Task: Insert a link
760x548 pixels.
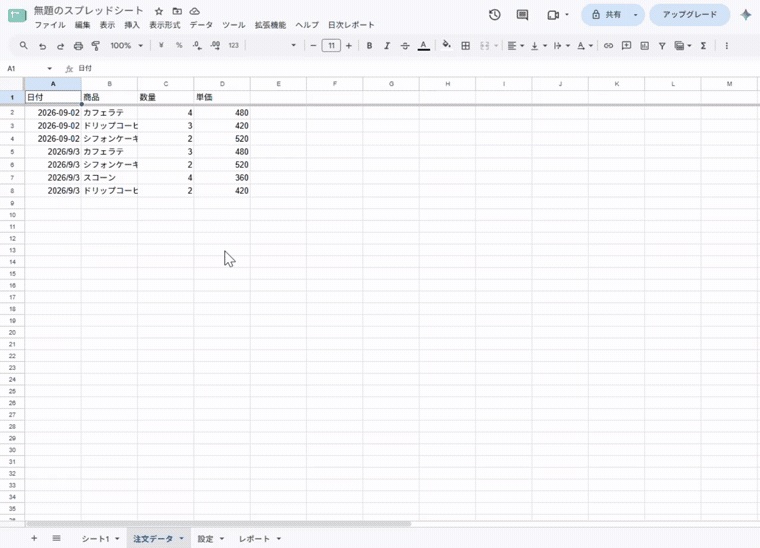Action: coord(608,46)
